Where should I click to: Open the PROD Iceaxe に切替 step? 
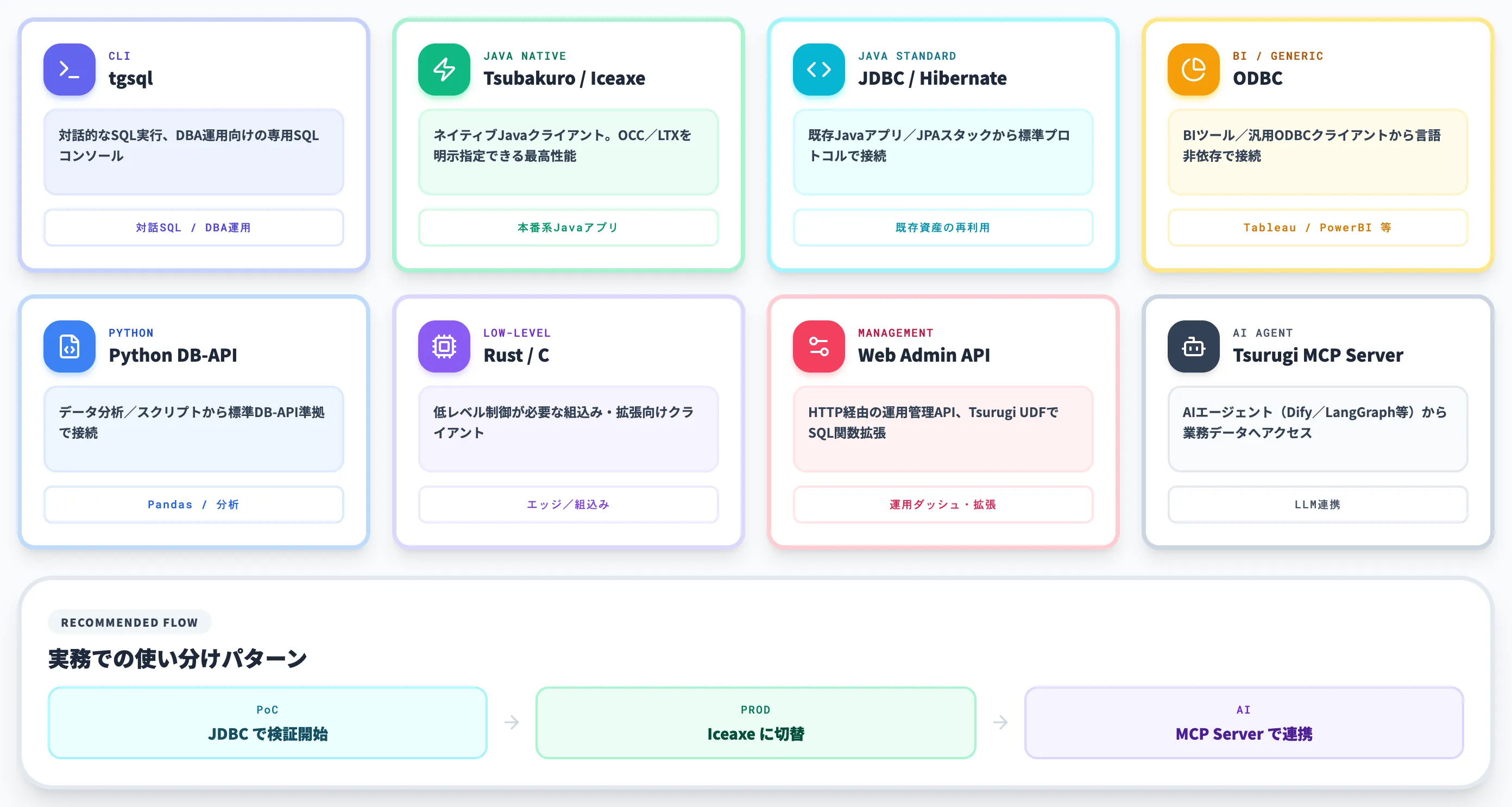(x=755, y=722)
